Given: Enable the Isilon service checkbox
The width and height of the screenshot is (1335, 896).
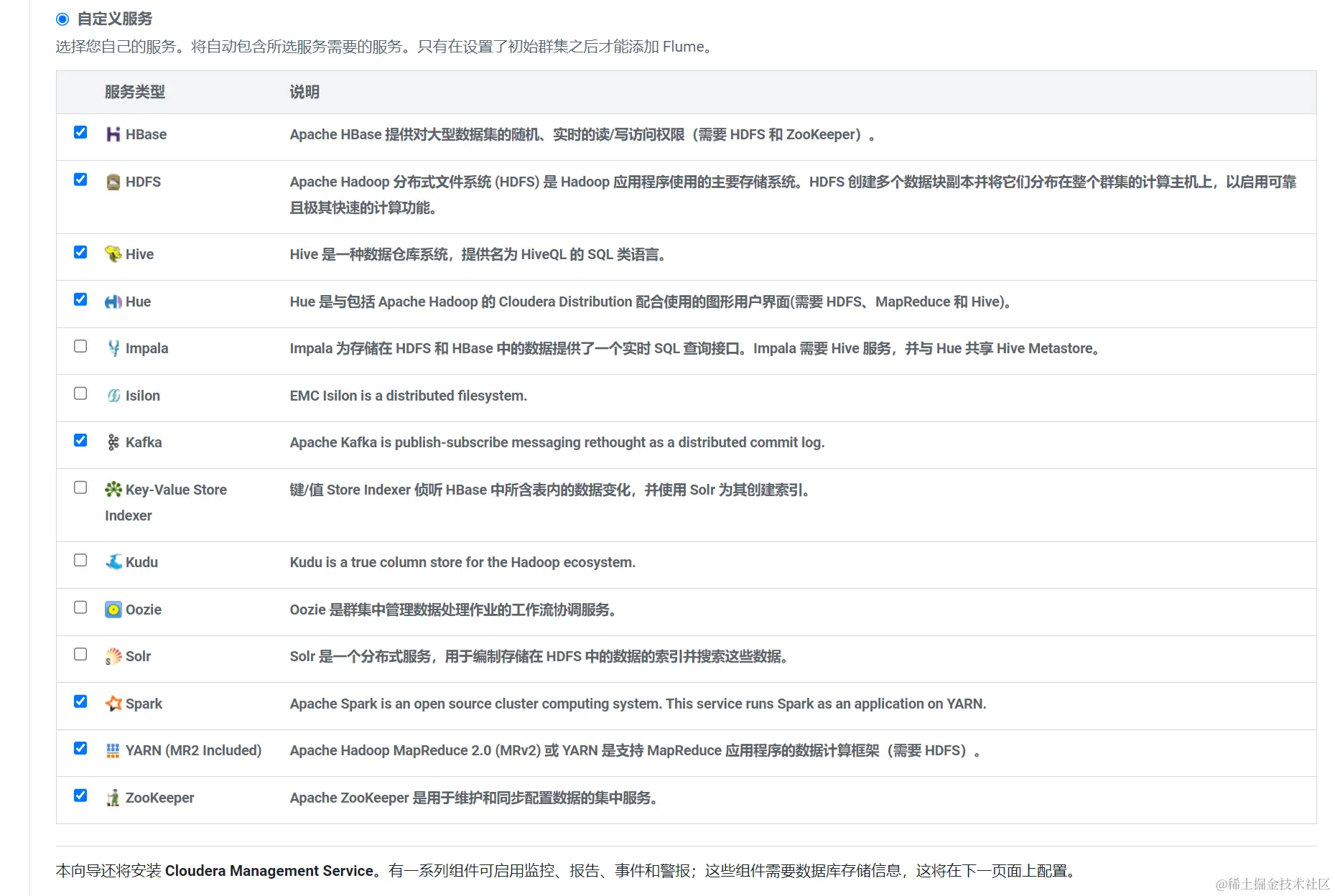Looking at the screenshot, I should (x=80, y=393).
